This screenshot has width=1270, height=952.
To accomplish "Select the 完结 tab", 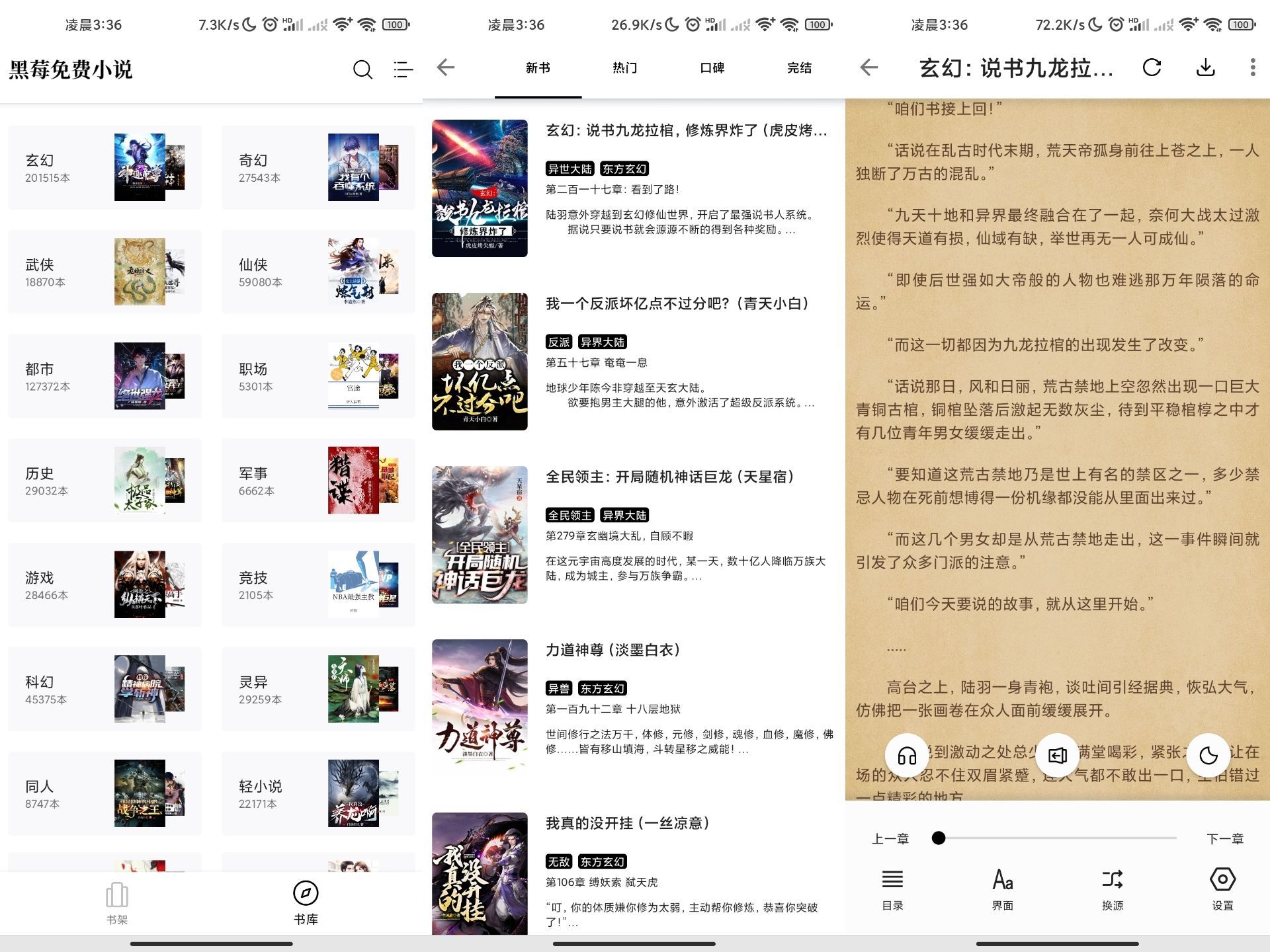I will (800, 68).
